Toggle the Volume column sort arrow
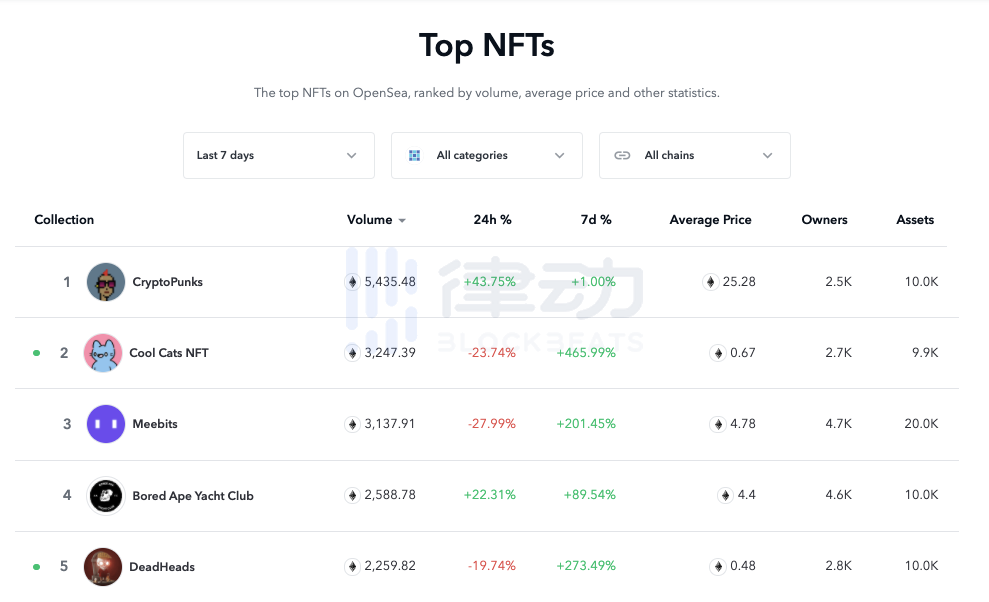The height and width of the screenshot is (602, 989). [402, 220]
